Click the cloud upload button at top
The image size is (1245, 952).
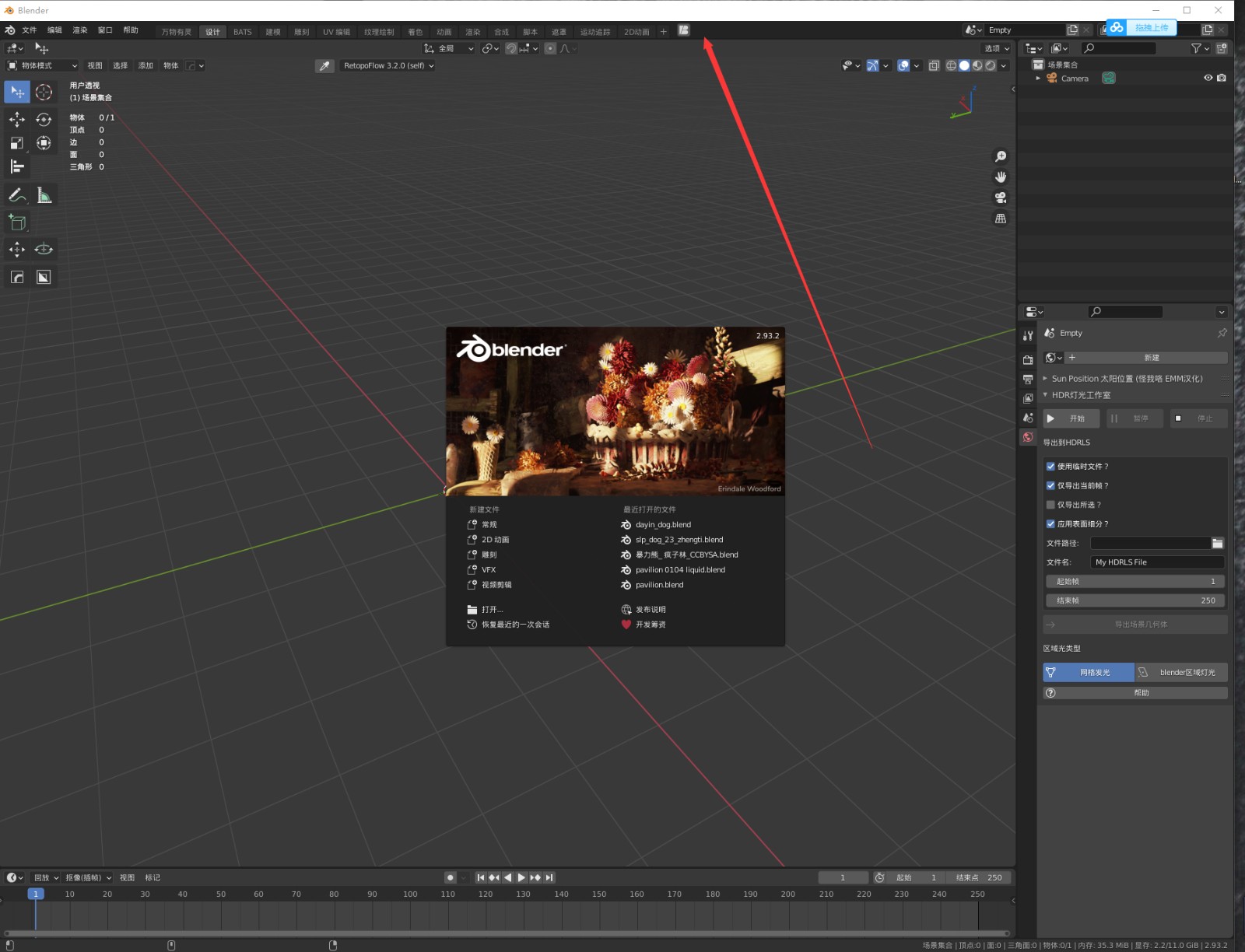pos(1142,27)
